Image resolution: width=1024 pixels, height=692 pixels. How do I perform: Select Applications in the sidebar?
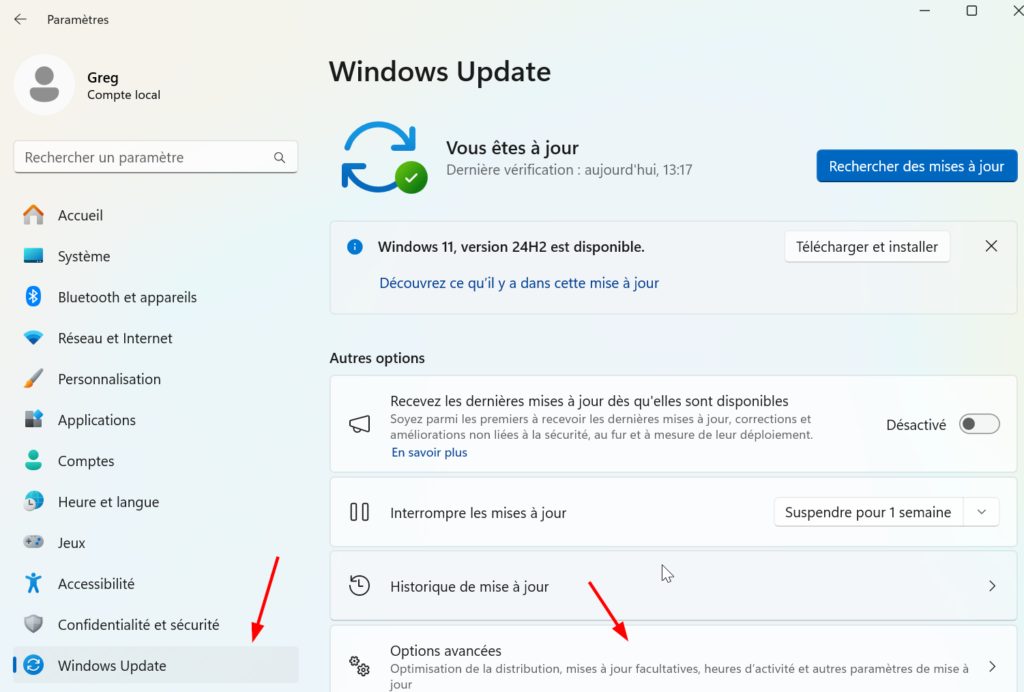155,420
